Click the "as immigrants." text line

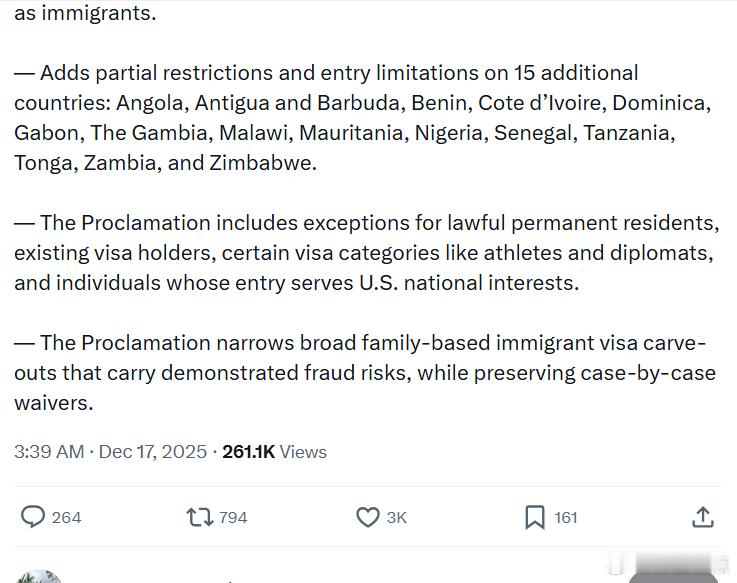coord(85,14)
